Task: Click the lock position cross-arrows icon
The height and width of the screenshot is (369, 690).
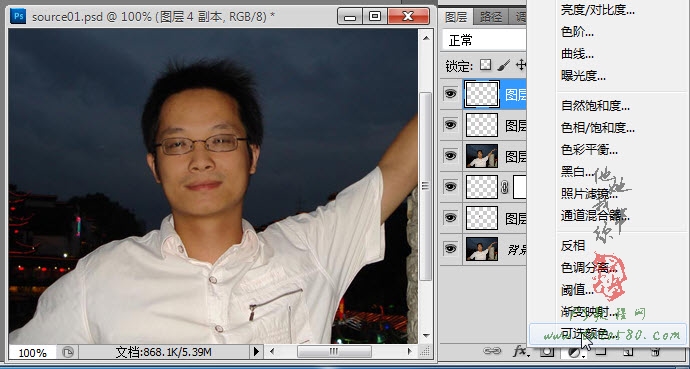Action: point(521,66)
